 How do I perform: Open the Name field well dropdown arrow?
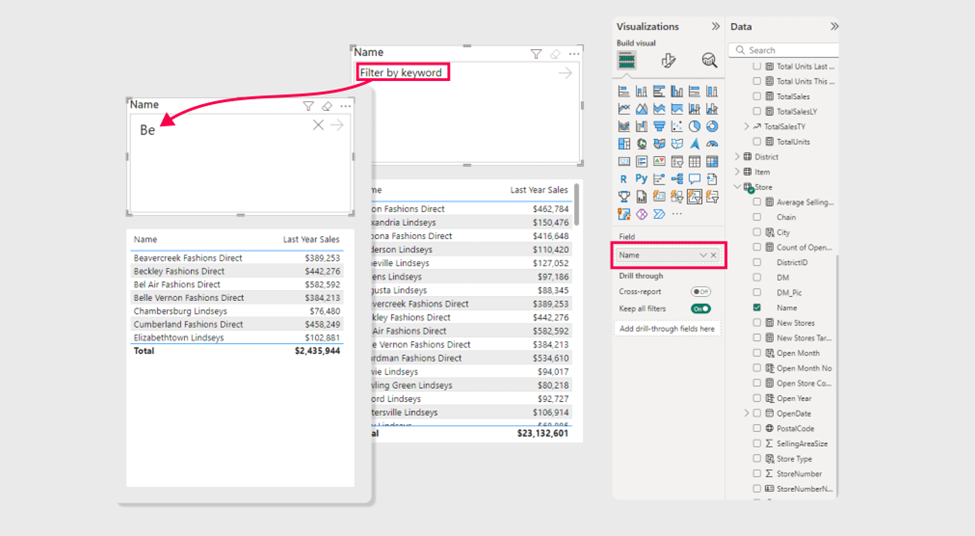point(702,256)
